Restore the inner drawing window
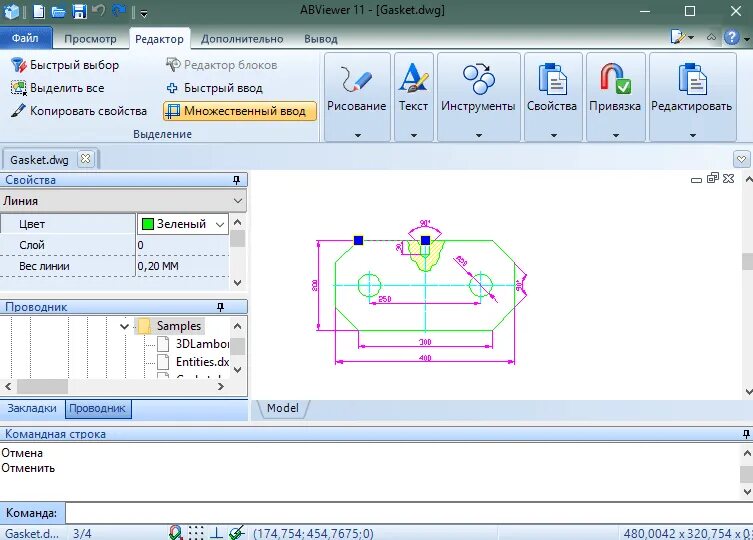Viewport: 753px width, 540px height. click(x=713, y=178)
